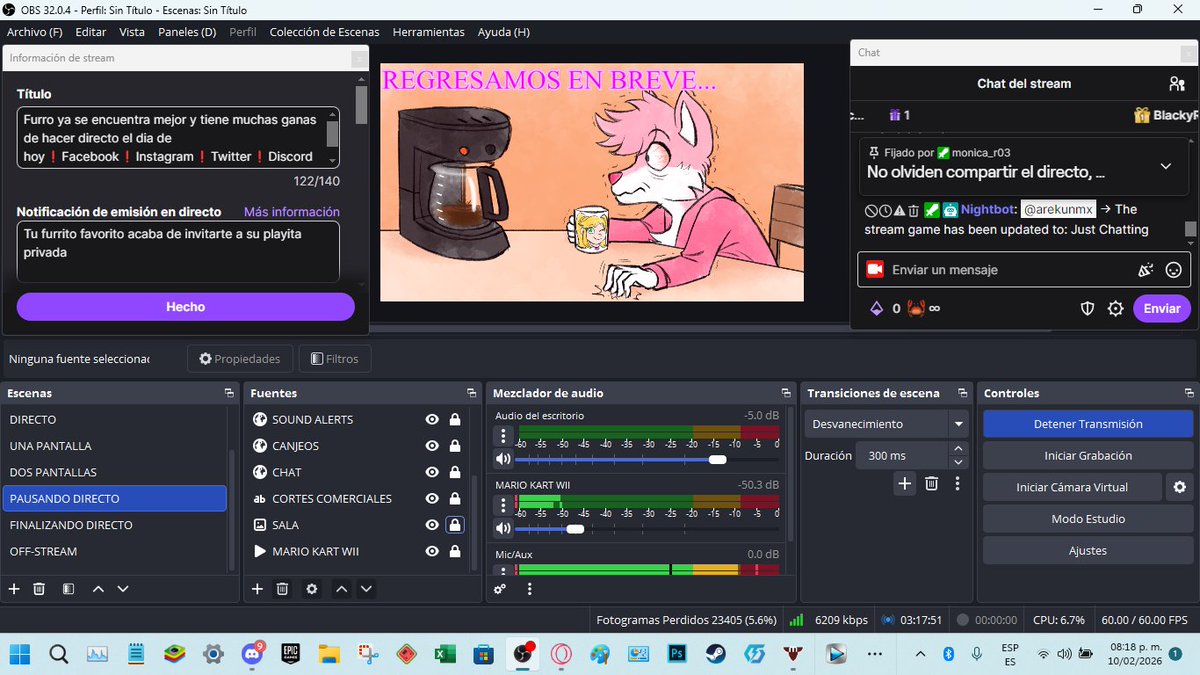Screen dimensions: 1200x675
Task: Open scene filters icon in Escenas panel
Action: click(x=68, y=589)
